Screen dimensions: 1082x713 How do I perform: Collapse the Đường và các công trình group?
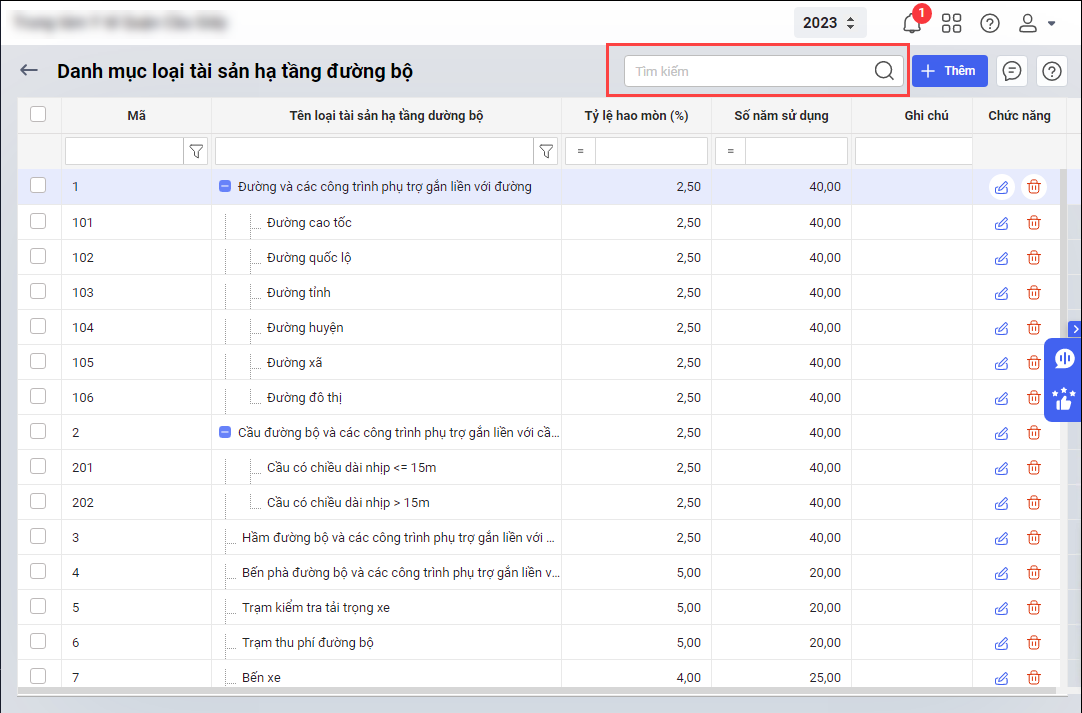pyautogui.click(x=225, y=186)
